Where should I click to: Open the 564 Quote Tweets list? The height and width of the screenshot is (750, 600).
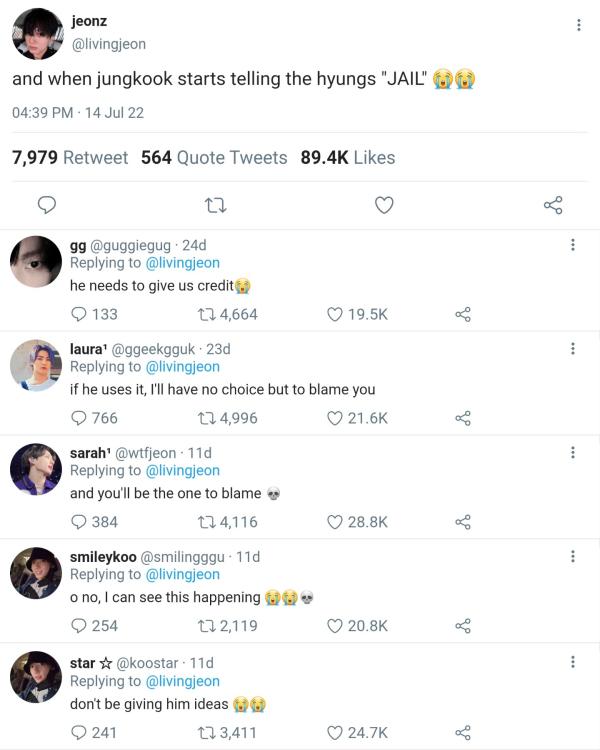214,158
